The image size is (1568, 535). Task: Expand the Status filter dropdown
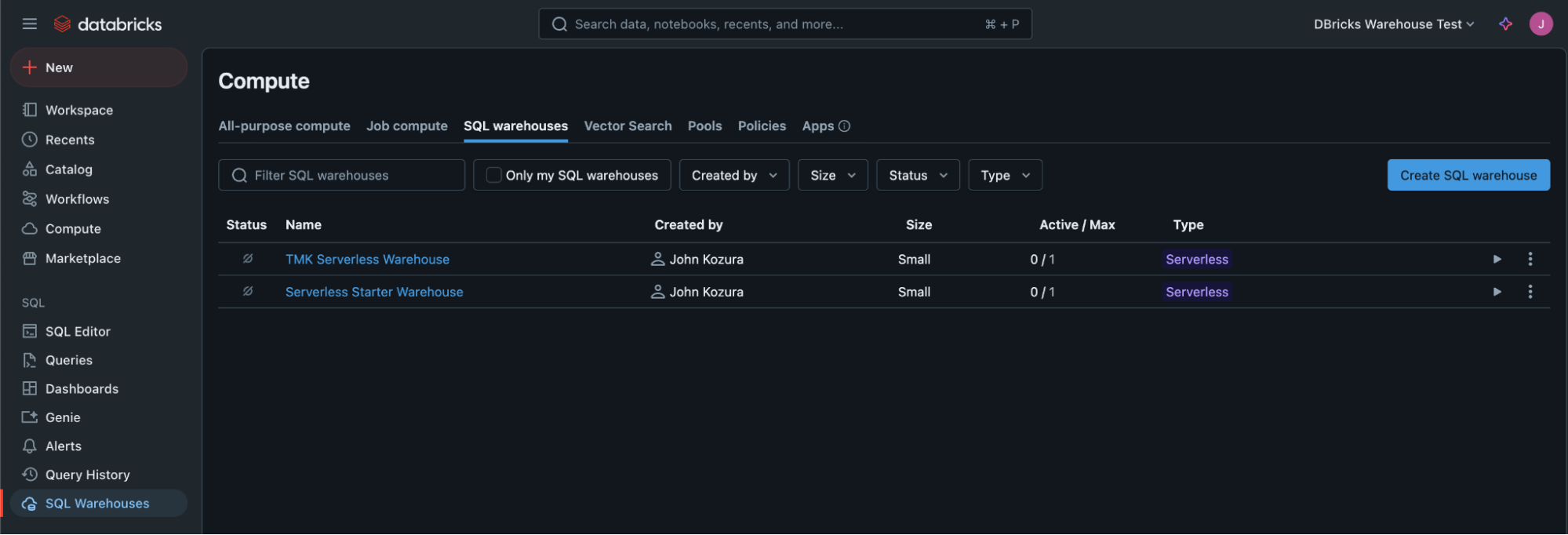[918, 176]
